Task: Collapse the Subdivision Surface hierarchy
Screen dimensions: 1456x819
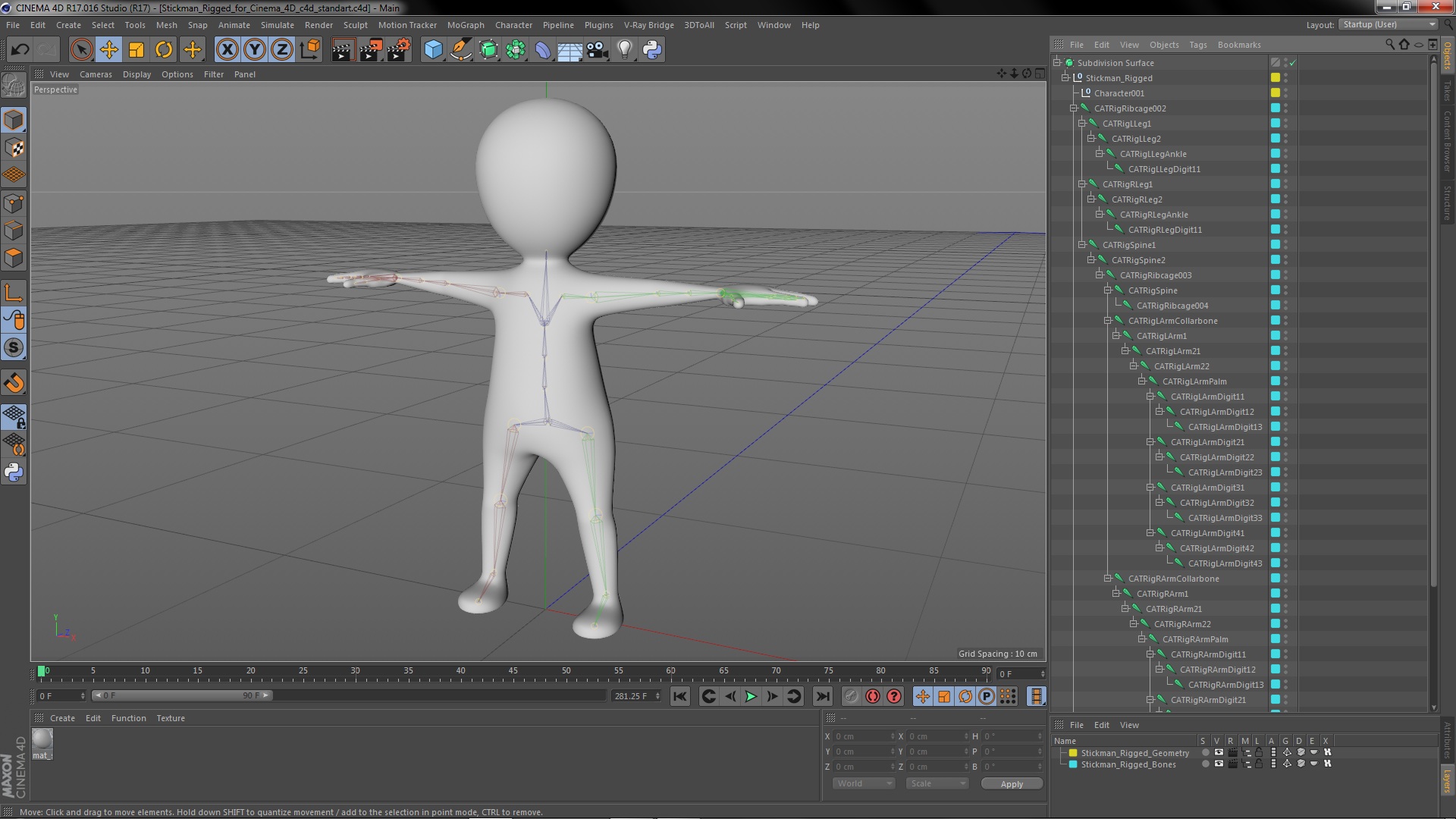Action: point(1057,63)
